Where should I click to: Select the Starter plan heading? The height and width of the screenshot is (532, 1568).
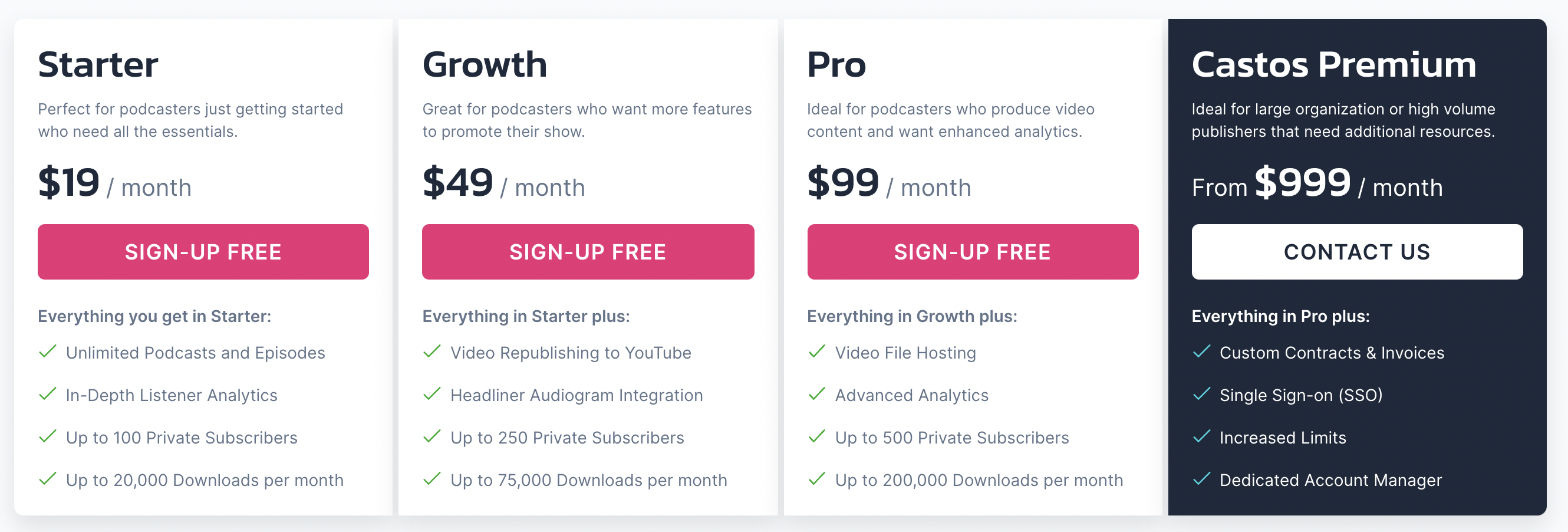[98, 63]
